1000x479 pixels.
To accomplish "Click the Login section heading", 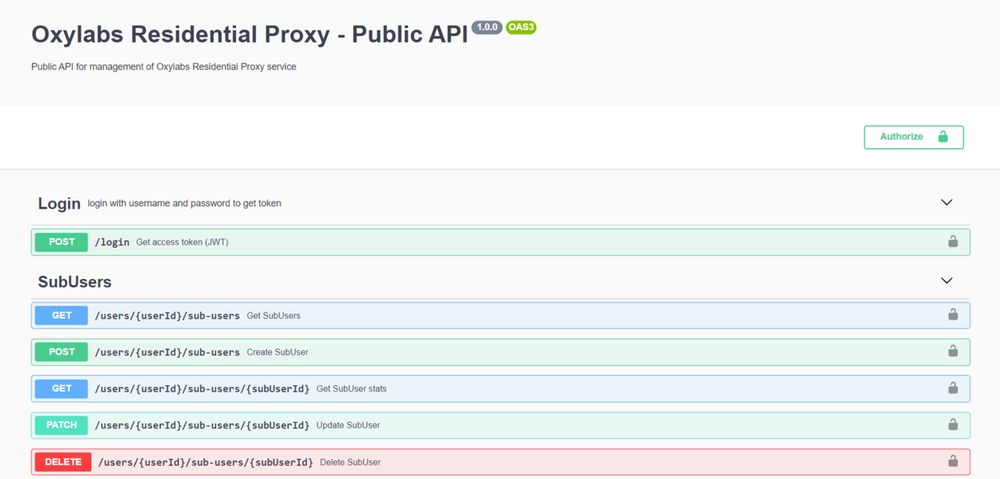I will (59, 203).
